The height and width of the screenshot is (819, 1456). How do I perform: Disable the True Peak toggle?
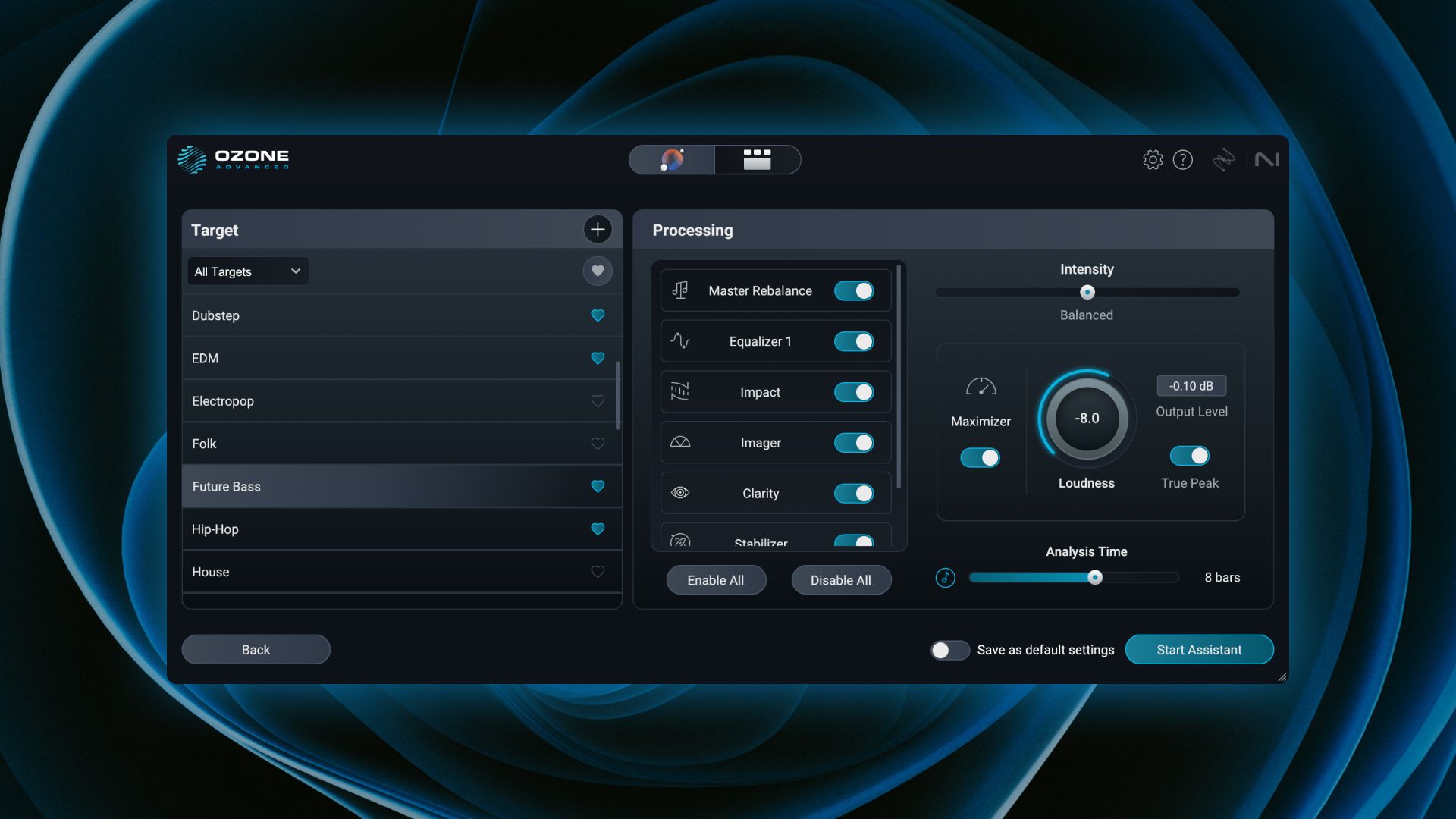[1190, 456]
